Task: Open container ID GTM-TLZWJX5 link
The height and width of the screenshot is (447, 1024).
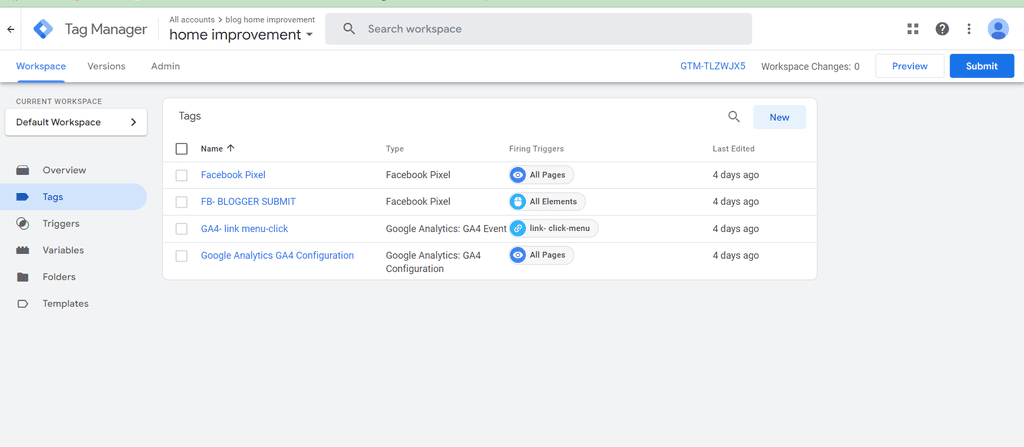Action: tap(712, 66)
